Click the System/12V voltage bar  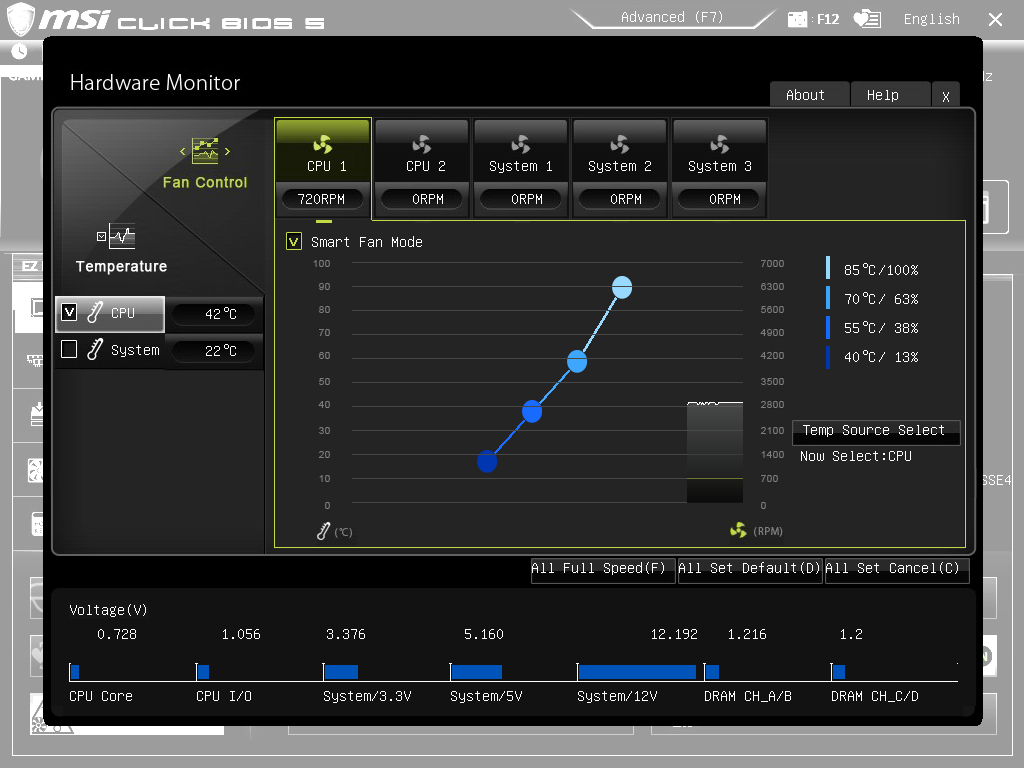(x=637, y=671)
